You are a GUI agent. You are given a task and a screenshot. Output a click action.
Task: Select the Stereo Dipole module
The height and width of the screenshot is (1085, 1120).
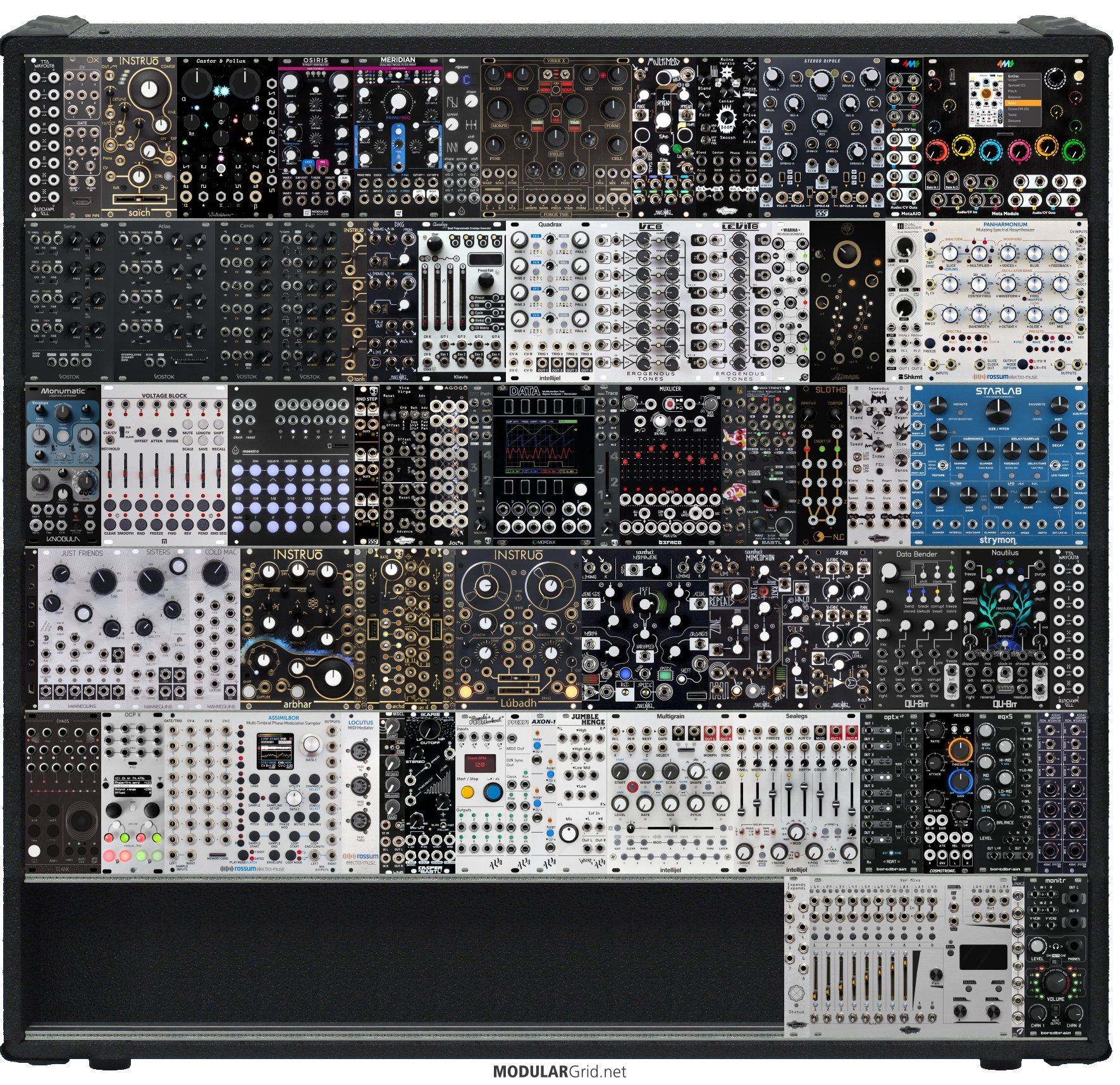[x=822, y=137]
